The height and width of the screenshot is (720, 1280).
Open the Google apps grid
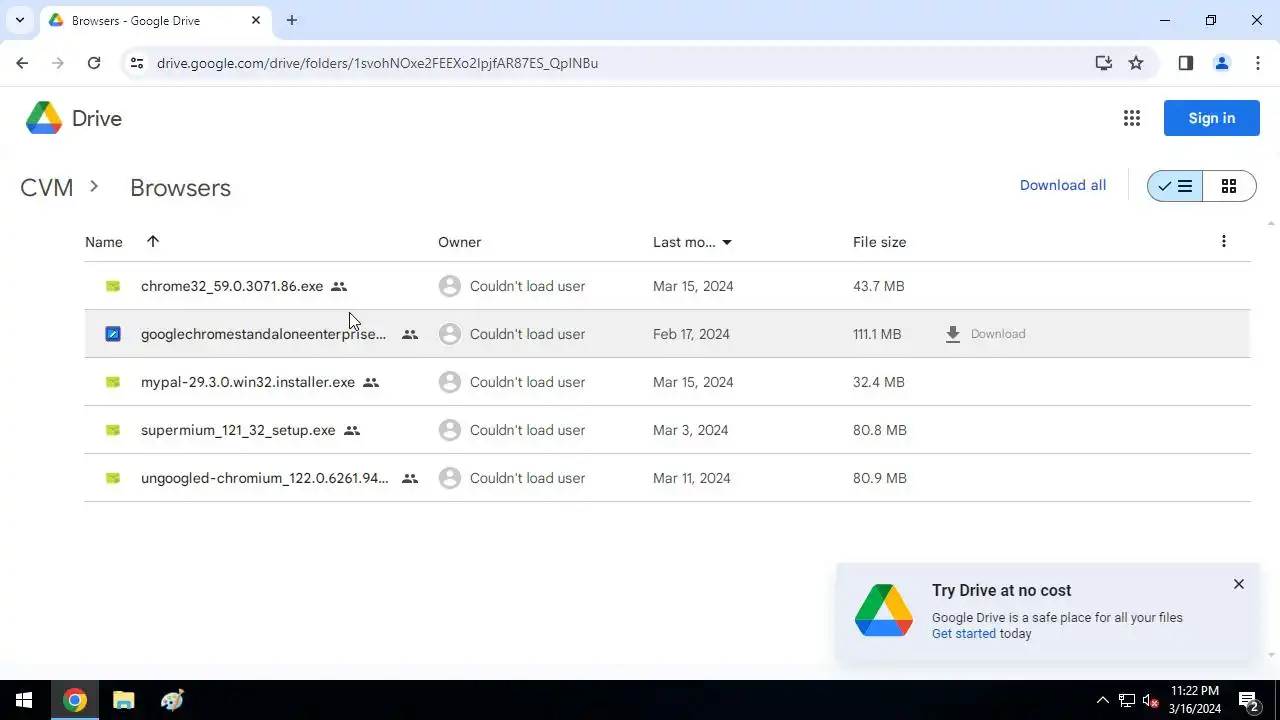[1132, 118]
